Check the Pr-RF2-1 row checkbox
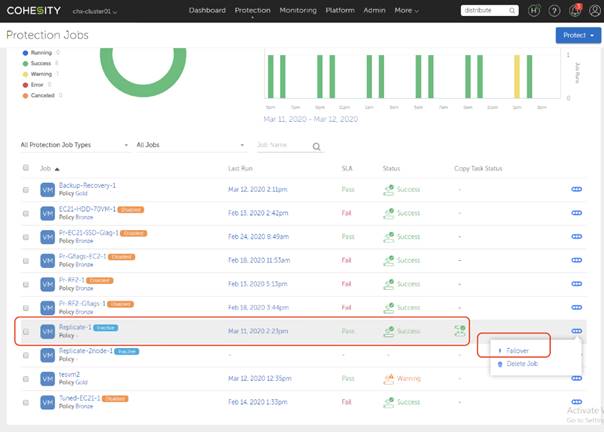 [x=26, y=285]
